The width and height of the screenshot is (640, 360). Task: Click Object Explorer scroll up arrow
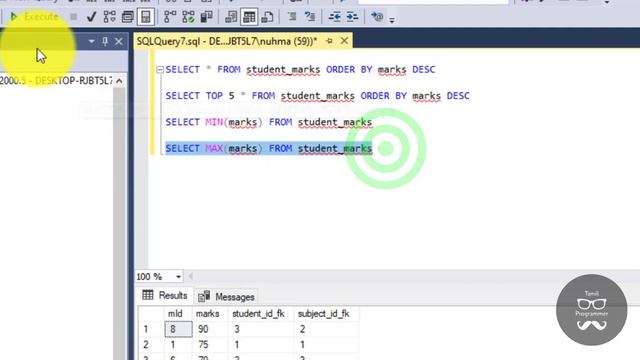pyautogui.click(x=119, y=81)
